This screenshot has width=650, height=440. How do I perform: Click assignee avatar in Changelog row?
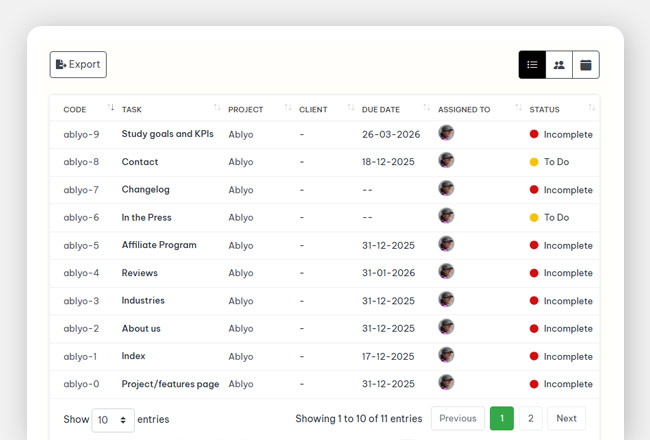[x=446, y=188]
